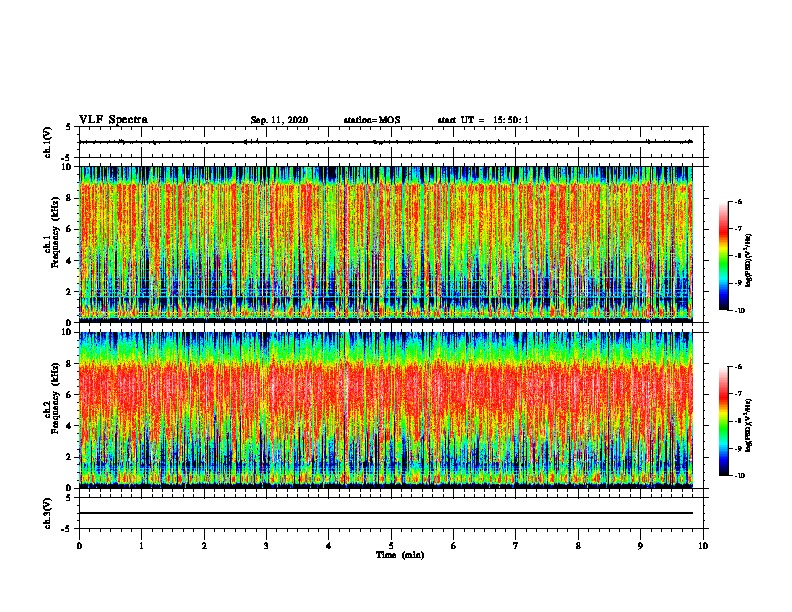Click the "station=MOS" header label
Viewport: 792px width, 612px height.
372,120
